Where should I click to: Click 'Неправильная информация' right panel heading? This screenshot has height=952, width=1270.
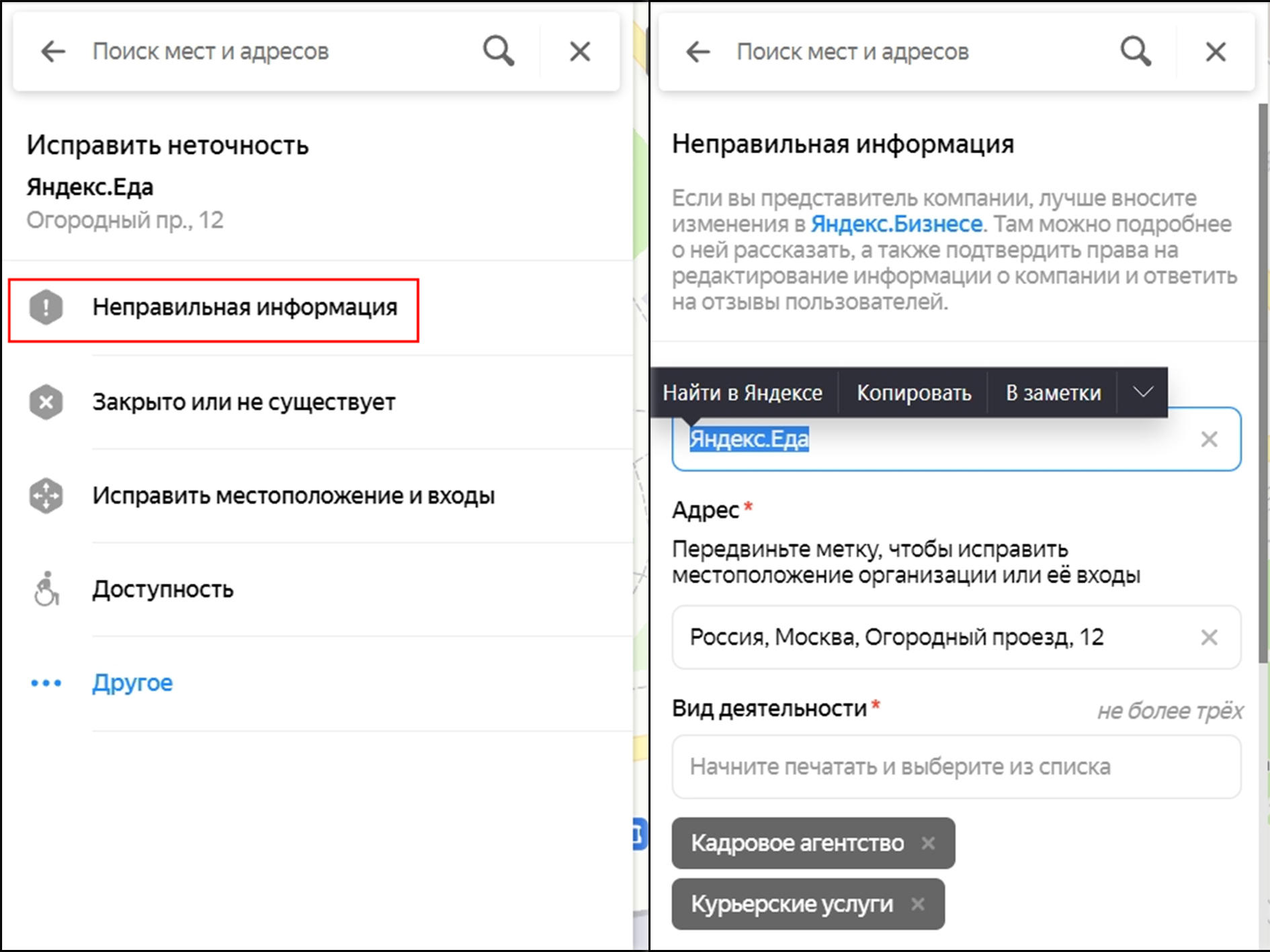pos(843,144)
